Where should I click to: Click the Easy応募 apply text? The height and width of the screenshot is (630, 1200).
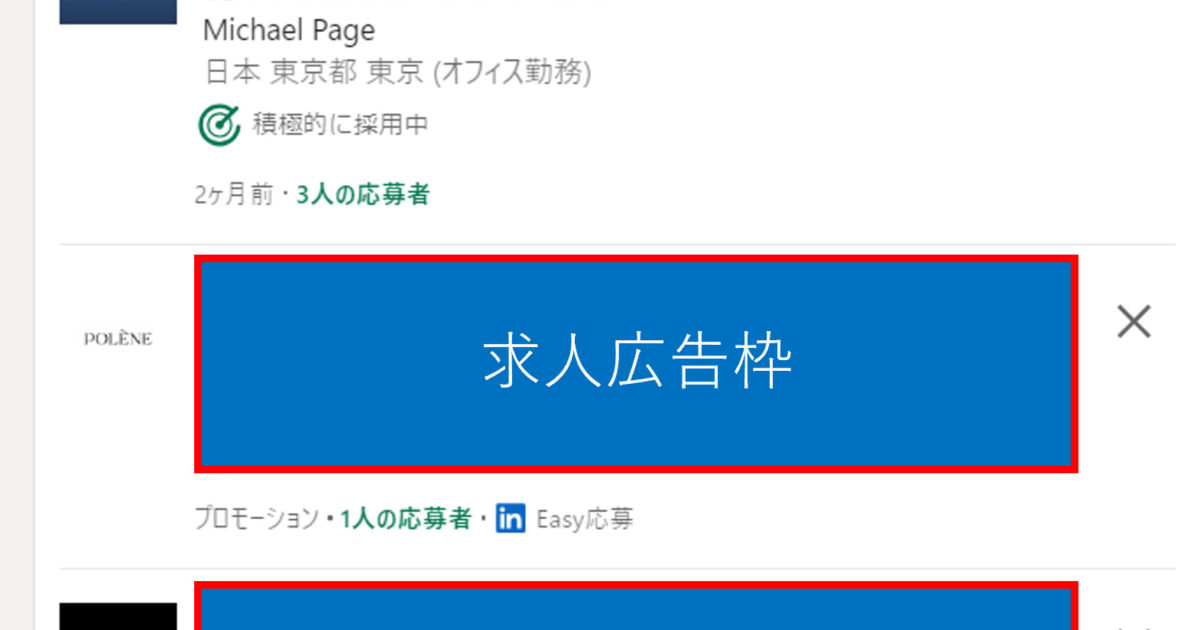pos(585,519)
